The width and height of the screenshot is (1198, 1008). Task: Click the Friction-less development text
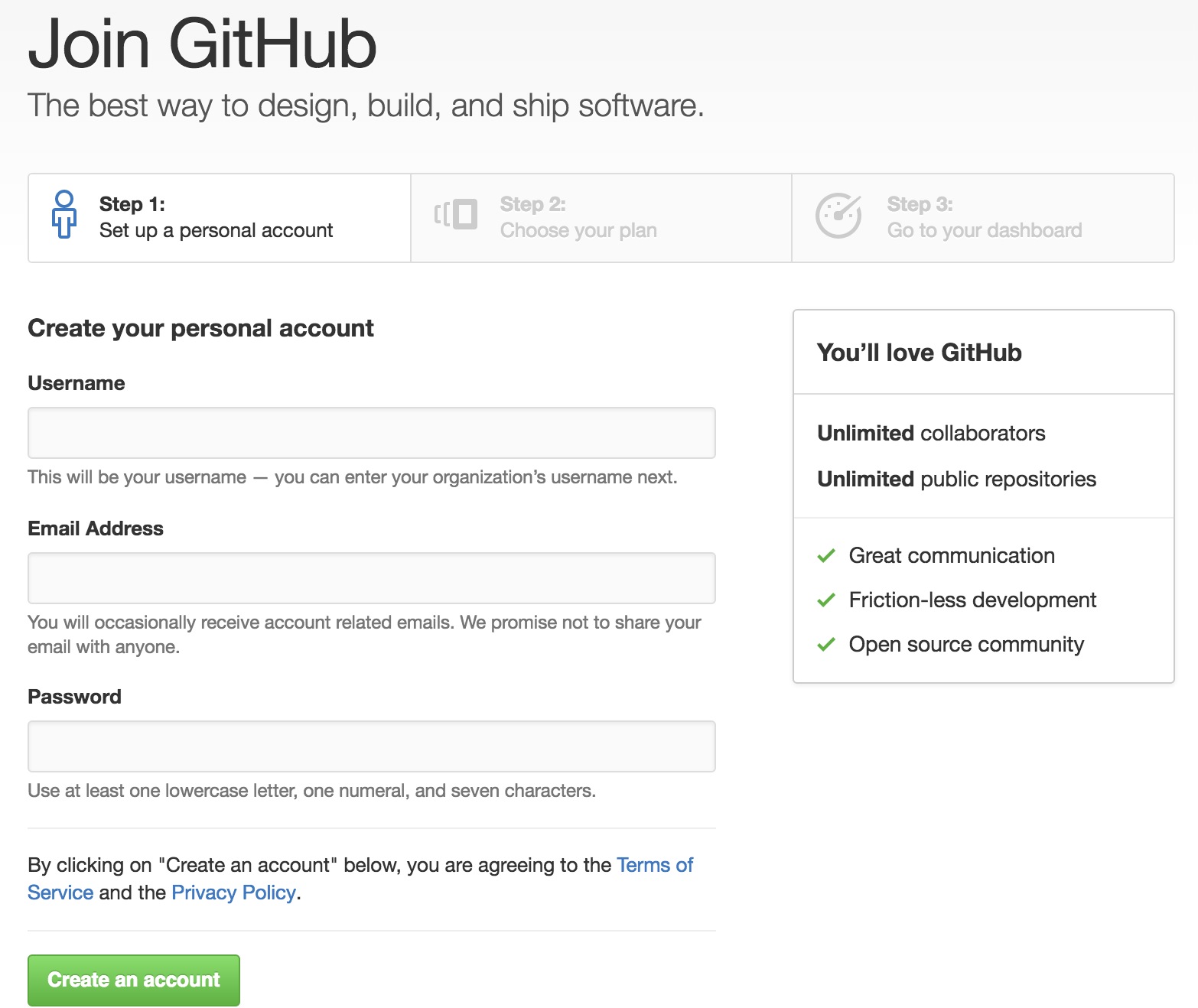pyautogui.click(x=972, y=600)
